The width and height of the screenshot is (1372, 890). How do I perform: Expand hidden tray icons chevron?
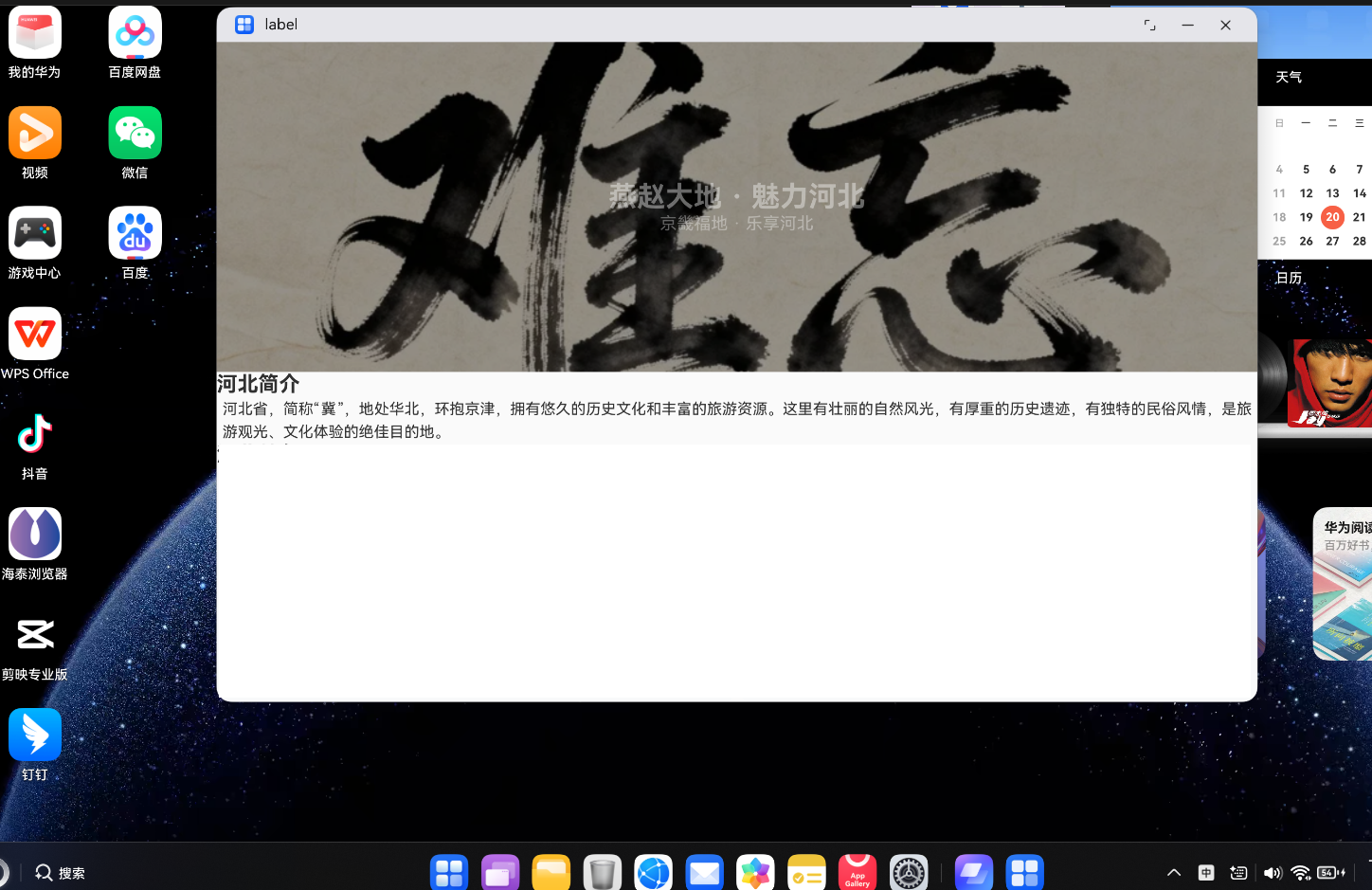(x=1174, y=873)
